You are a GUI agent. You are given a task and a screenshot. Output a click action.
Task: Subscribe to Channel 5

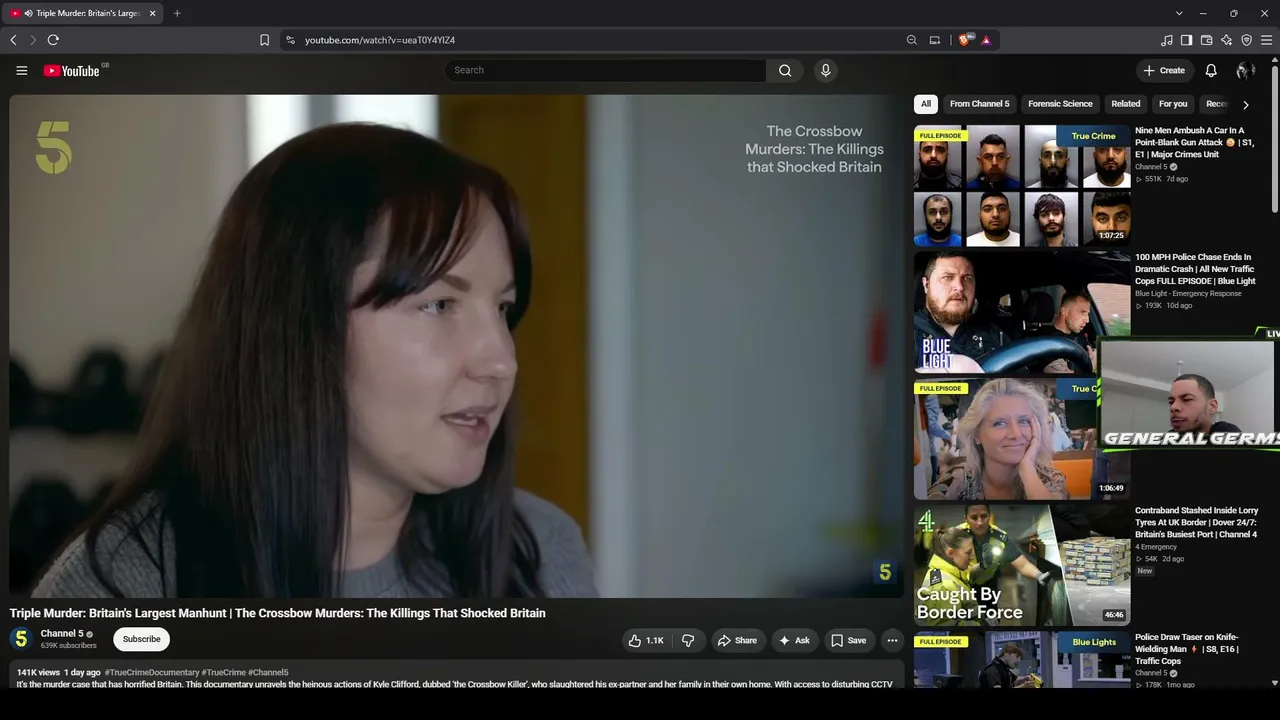141,639
